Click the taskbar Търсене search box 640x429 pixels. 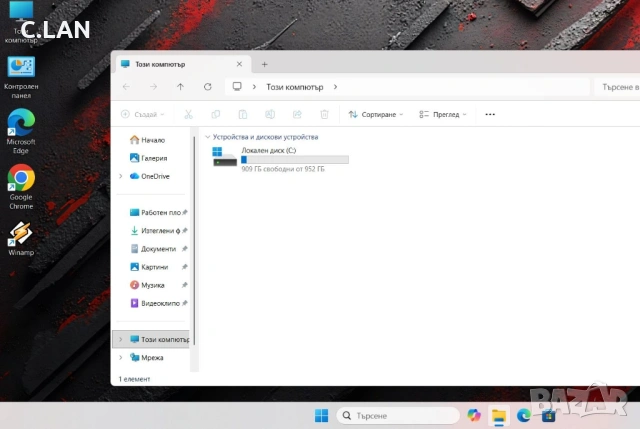398,416
